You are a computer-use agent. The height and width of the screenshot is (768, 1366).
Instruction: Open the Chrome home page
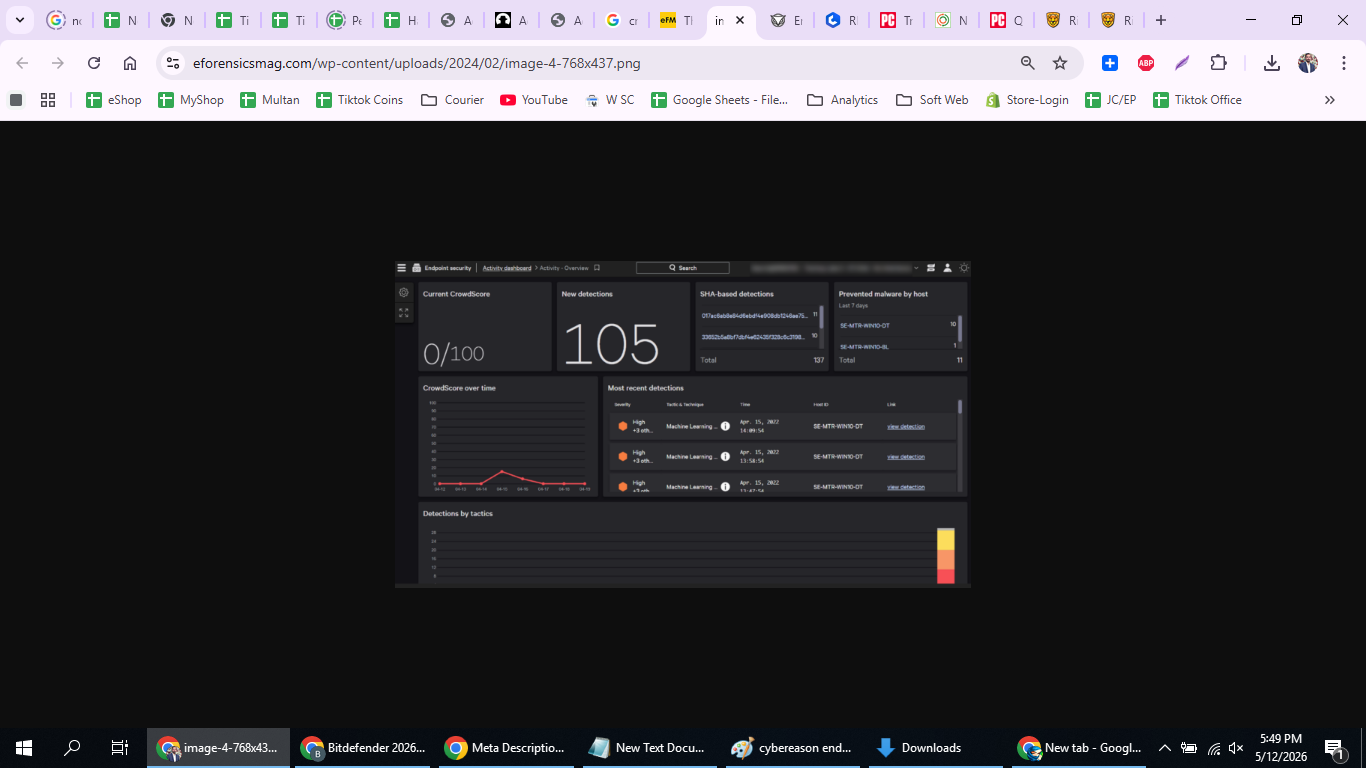tap(130, 63)
